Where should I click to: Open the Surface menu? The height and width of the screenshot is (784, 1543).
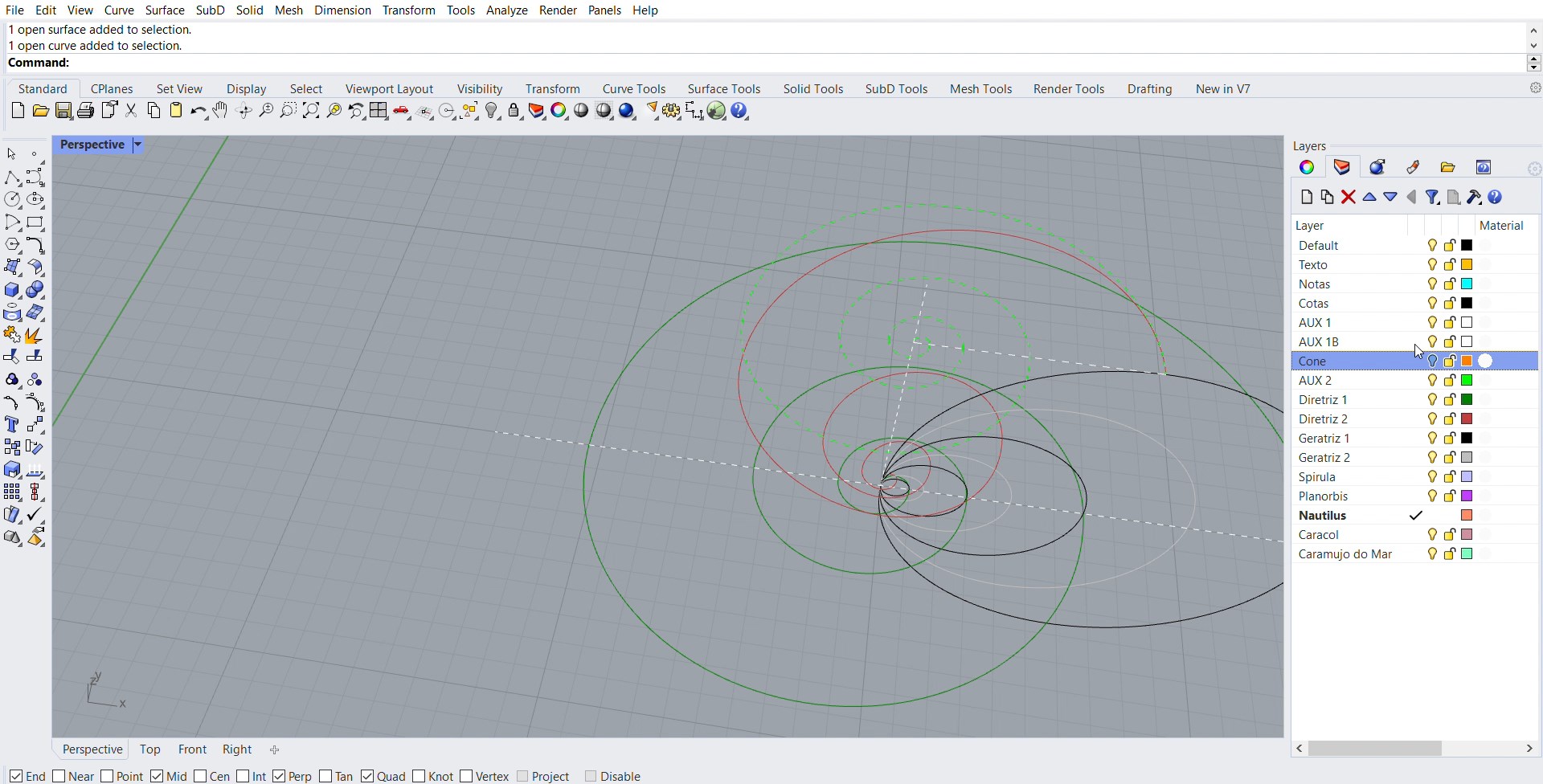click(165, 10)
